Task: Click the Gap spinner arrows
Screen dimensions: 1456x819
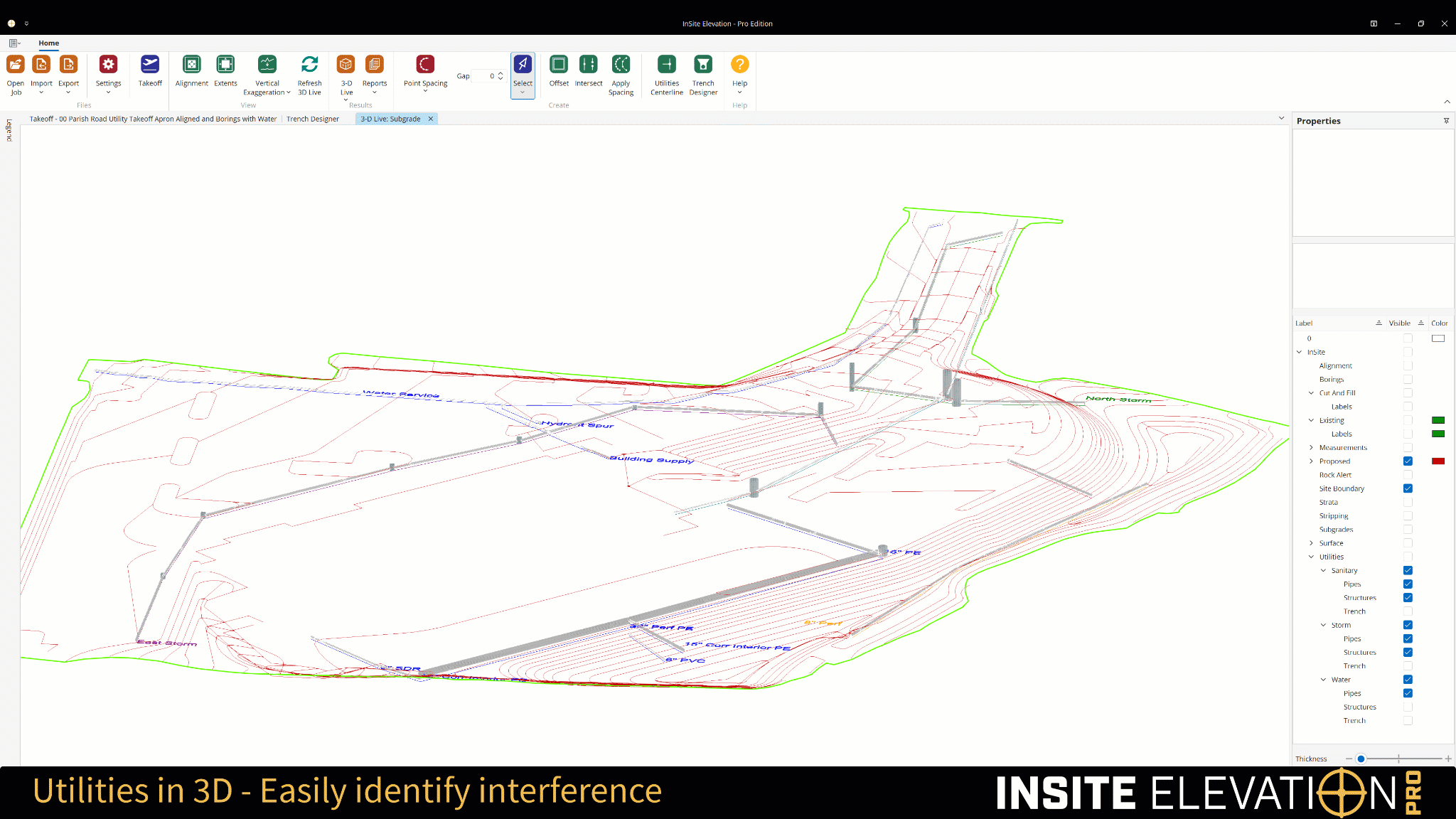Action: tap(500, 76)
